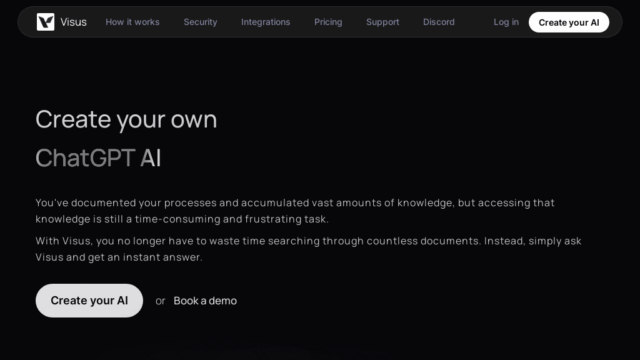Open the Visus brand name link
640x360 pixels.
[x=73, y=22]
